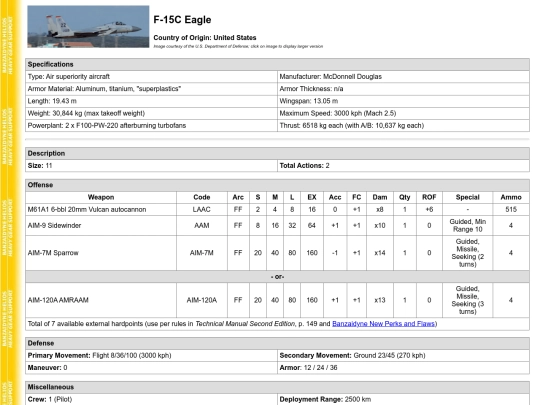Click the Ammo column header
The height and width of the screenshot is (405, 540).
pos(511,197)
